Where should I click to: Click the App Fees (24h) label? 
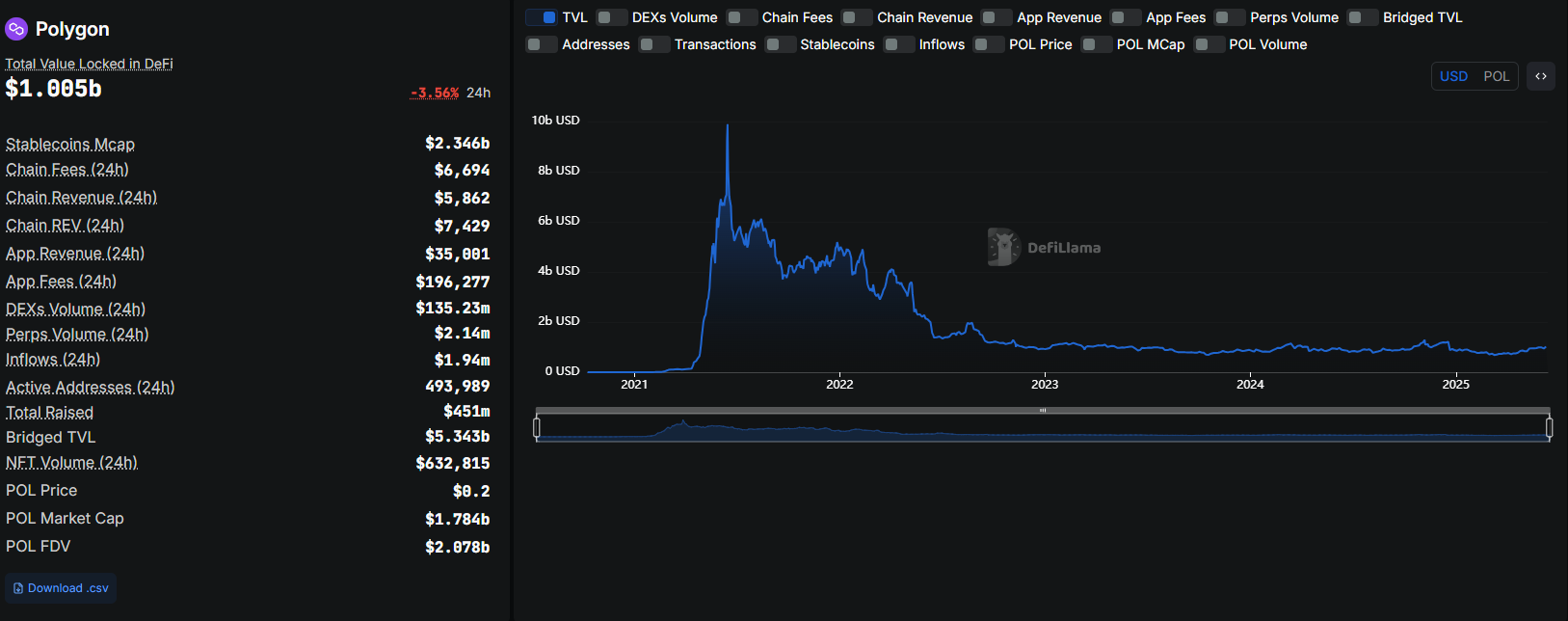[x=61, y=282]
